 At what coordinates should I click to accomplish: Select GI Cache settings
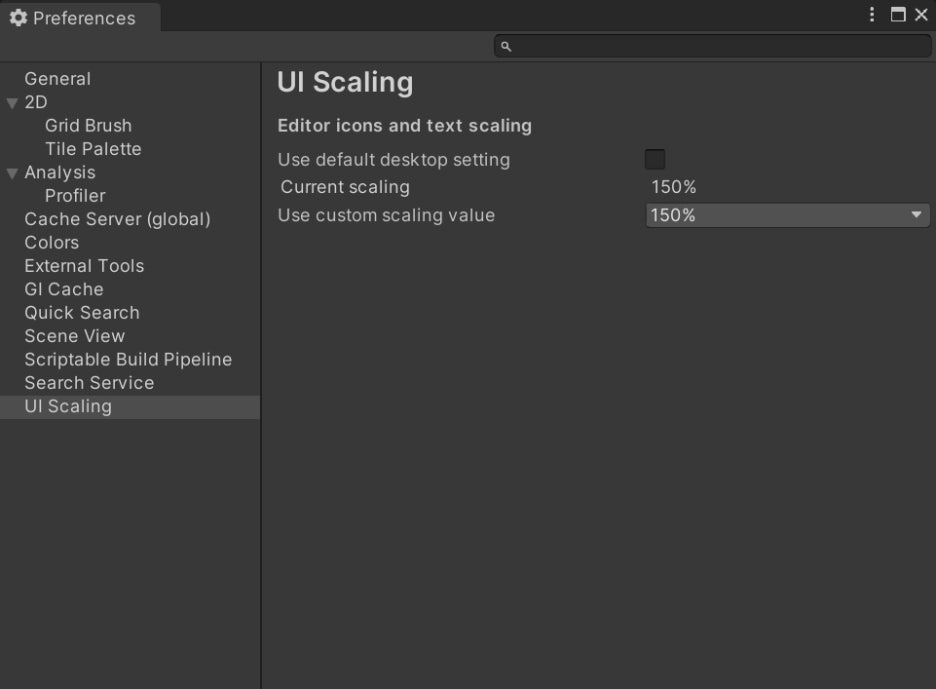coord(64,289)
